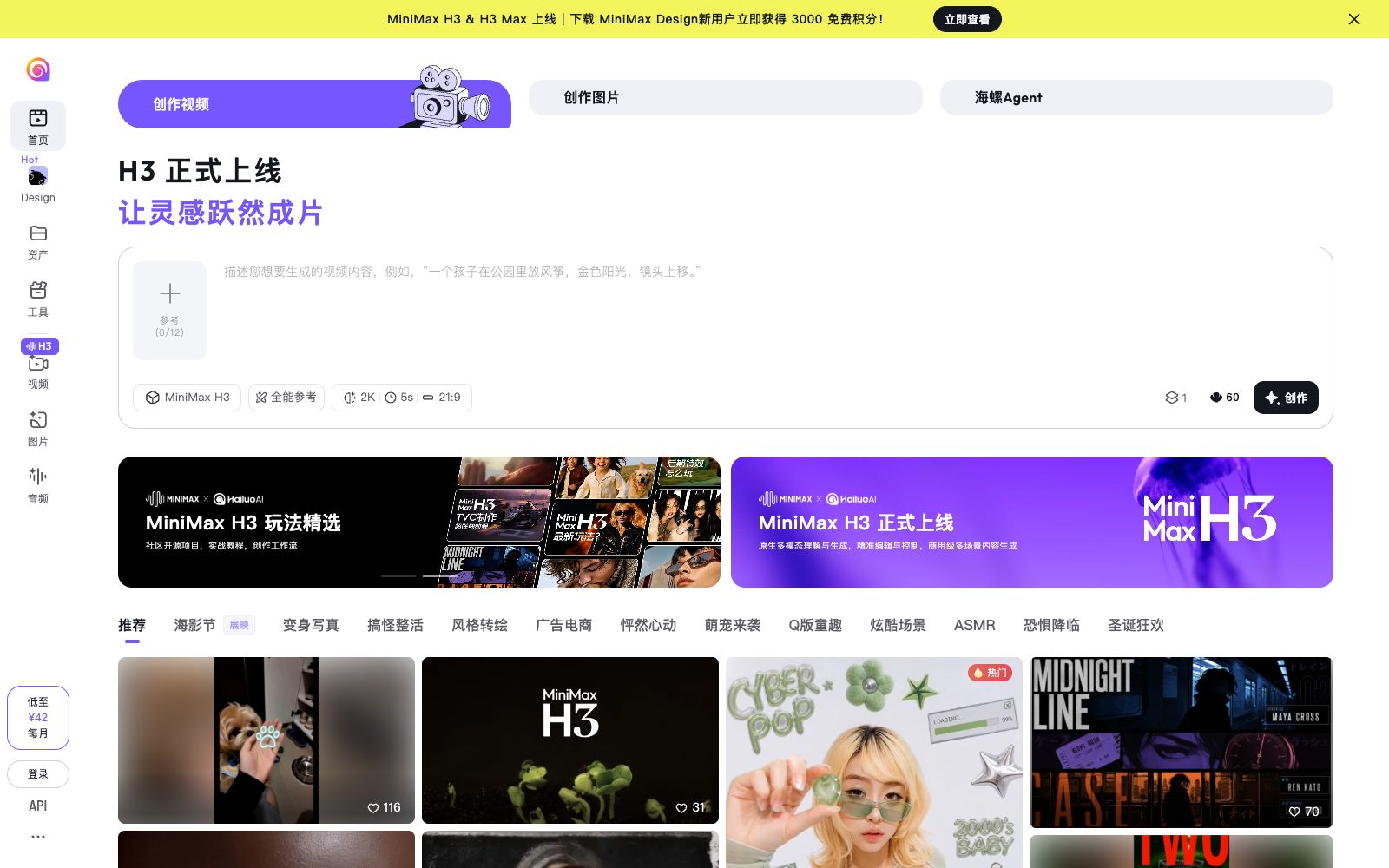Switch to the 海螺Agent tab
This screenshot has height=868, width=1389.
[1136, 97]
